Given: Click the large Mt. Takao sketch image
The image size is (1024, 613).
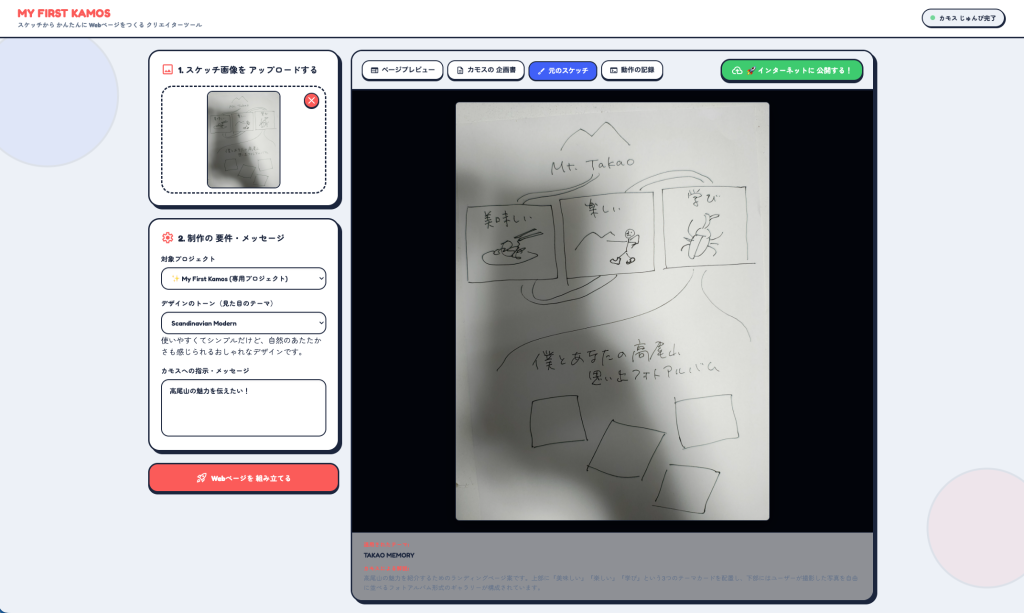Looking at the screenshot, I should coord(612,311).
